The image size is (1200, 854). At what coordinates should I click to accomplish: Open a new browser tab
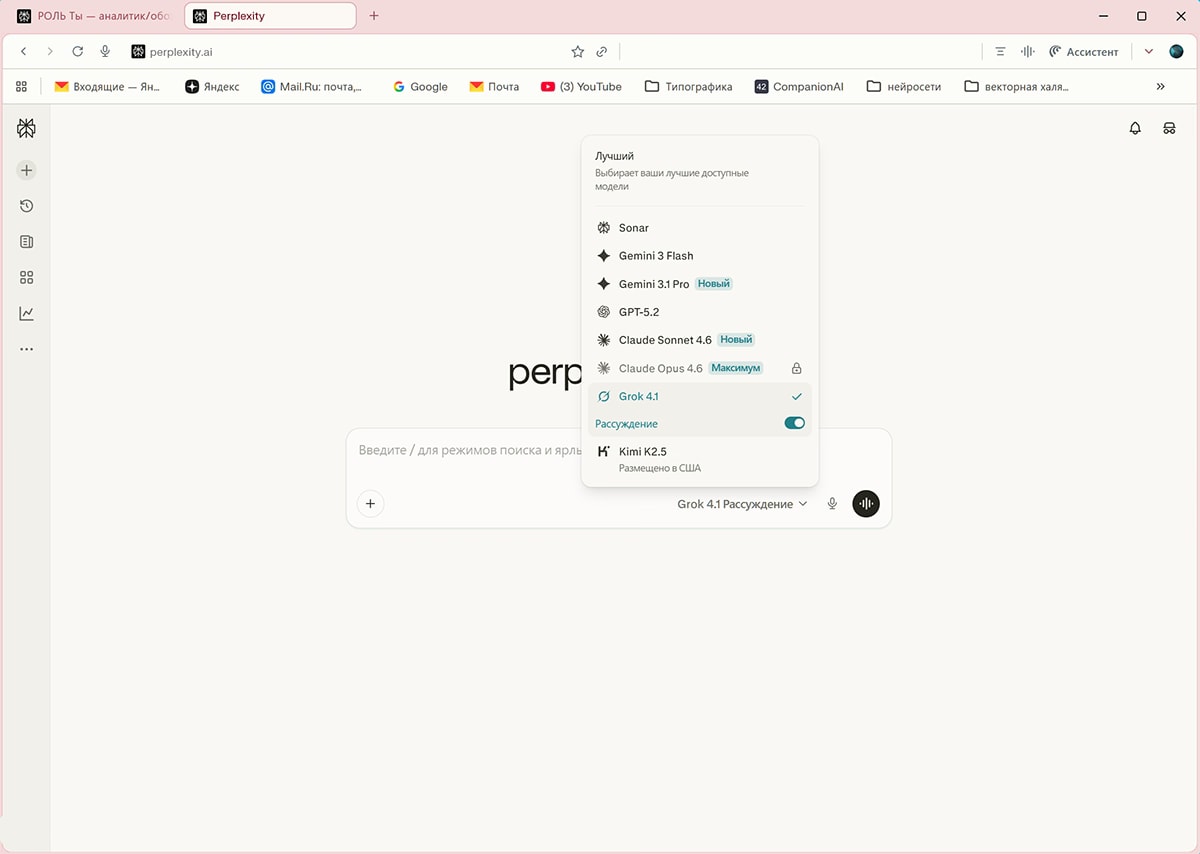[x=374, y=16]
